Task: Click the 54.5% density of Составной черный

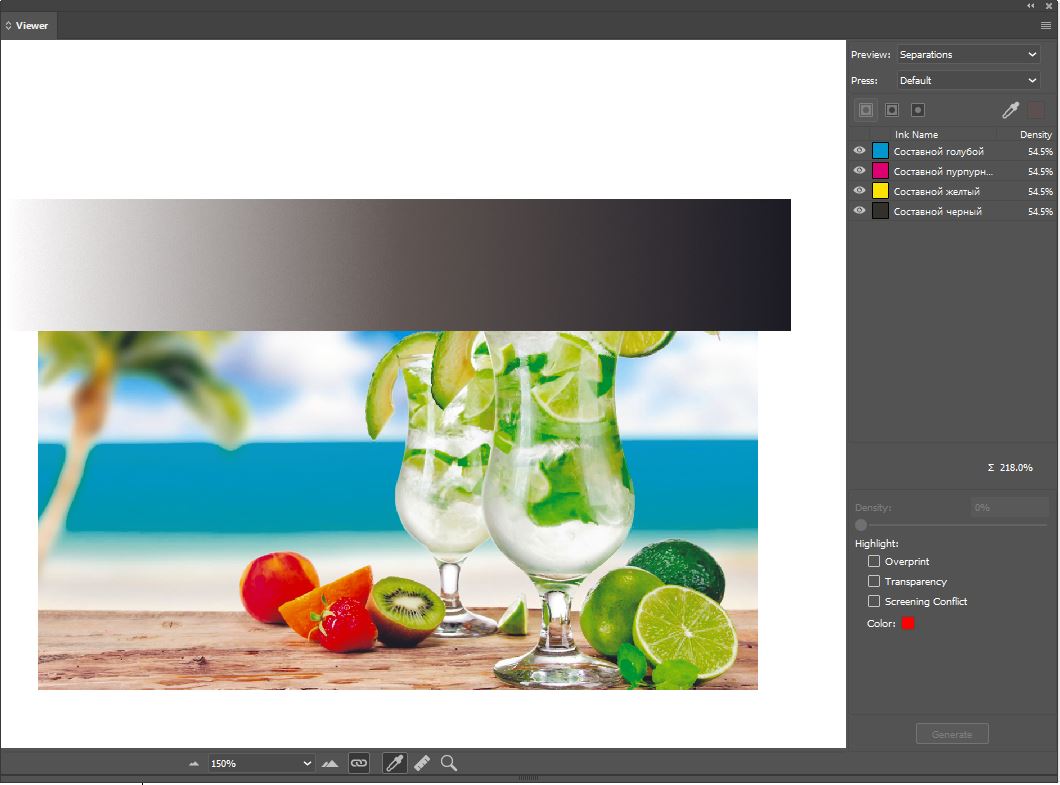Action: coord(1040,212)
